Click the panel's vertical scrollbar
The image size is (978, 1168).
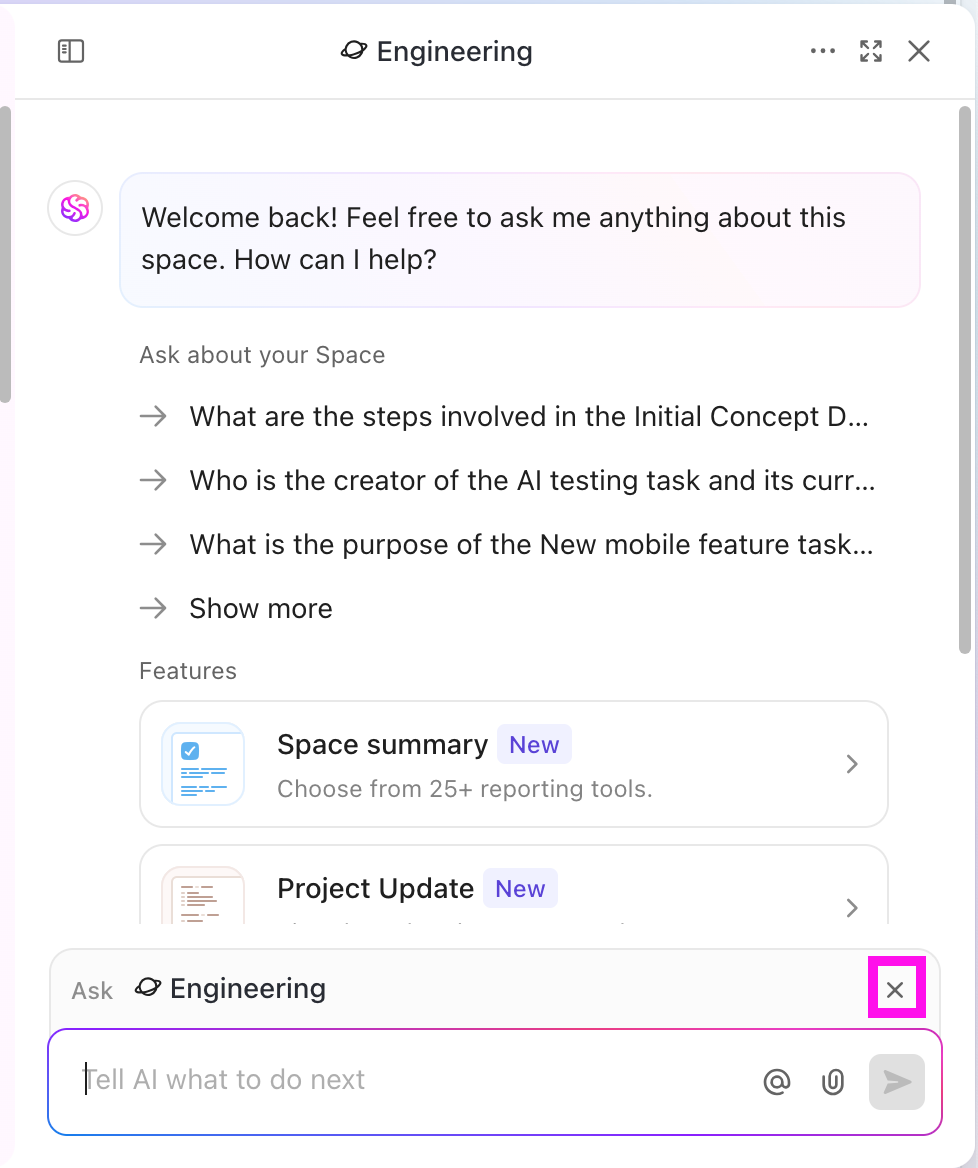965,380
